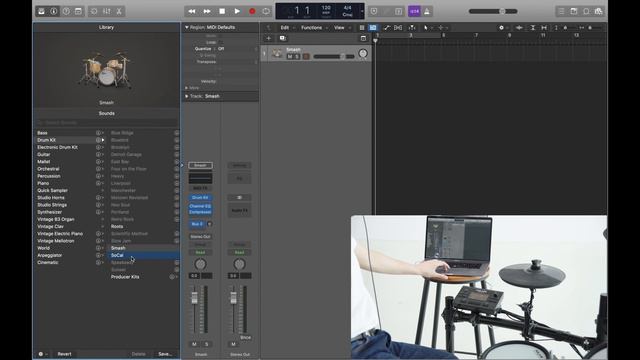Click the Fast Forward transport button

point(207,11)
